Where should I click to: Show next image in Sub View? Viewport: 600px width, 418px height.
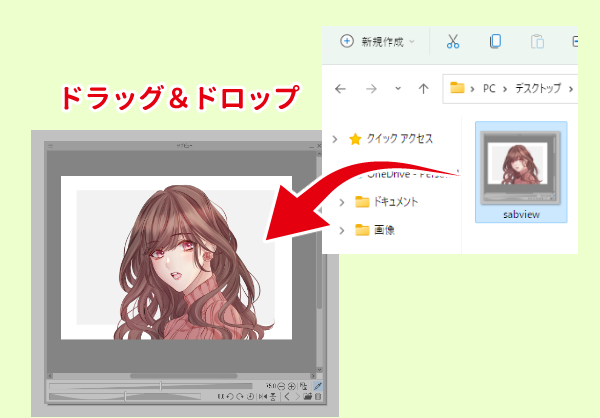point(298,397)
